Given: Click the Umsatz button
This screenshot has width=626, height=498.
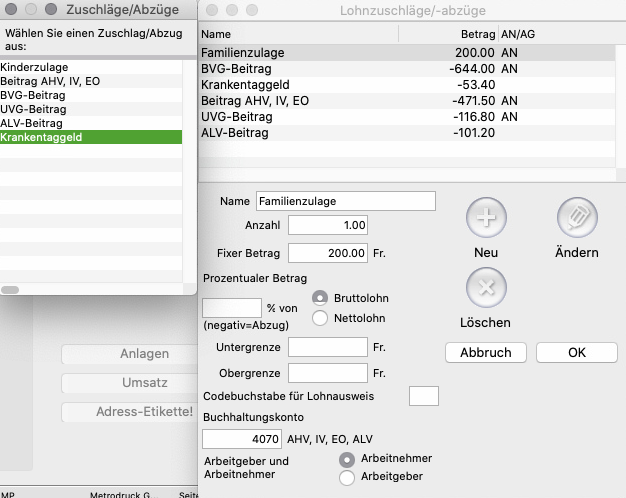Looking at the screenshot, I should [x=130, y=383].
